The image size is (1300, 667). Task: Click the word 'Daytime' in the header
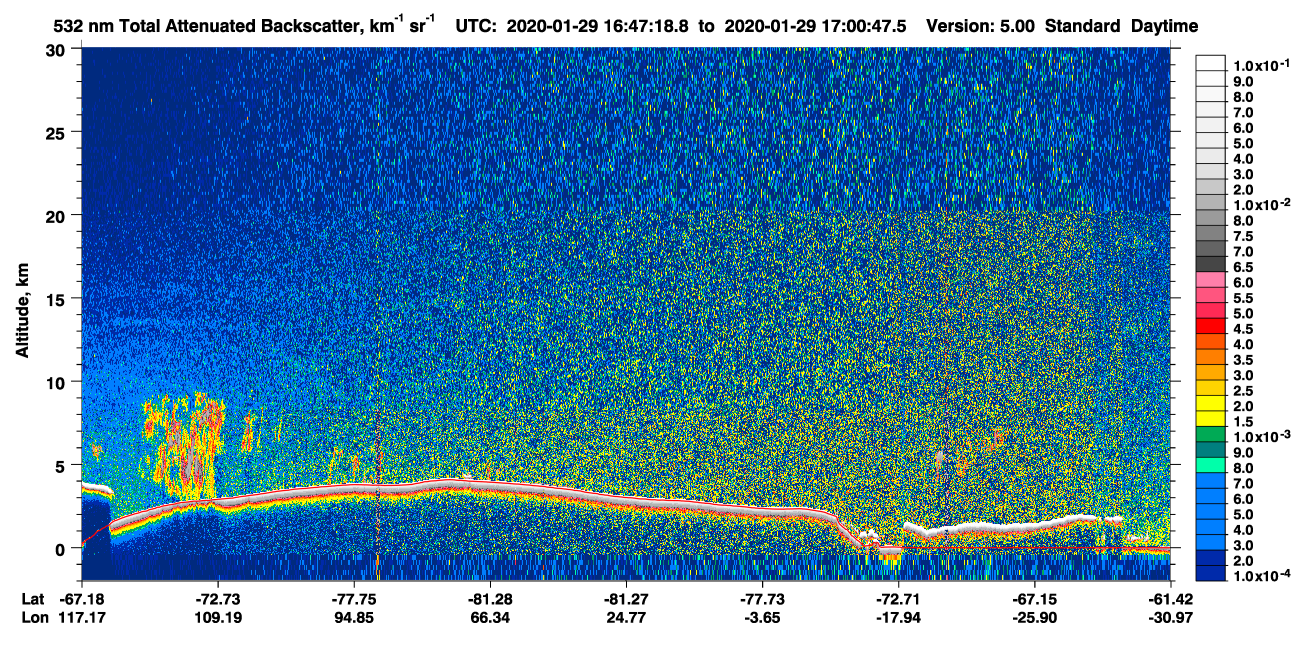[x=1165, y=27]
